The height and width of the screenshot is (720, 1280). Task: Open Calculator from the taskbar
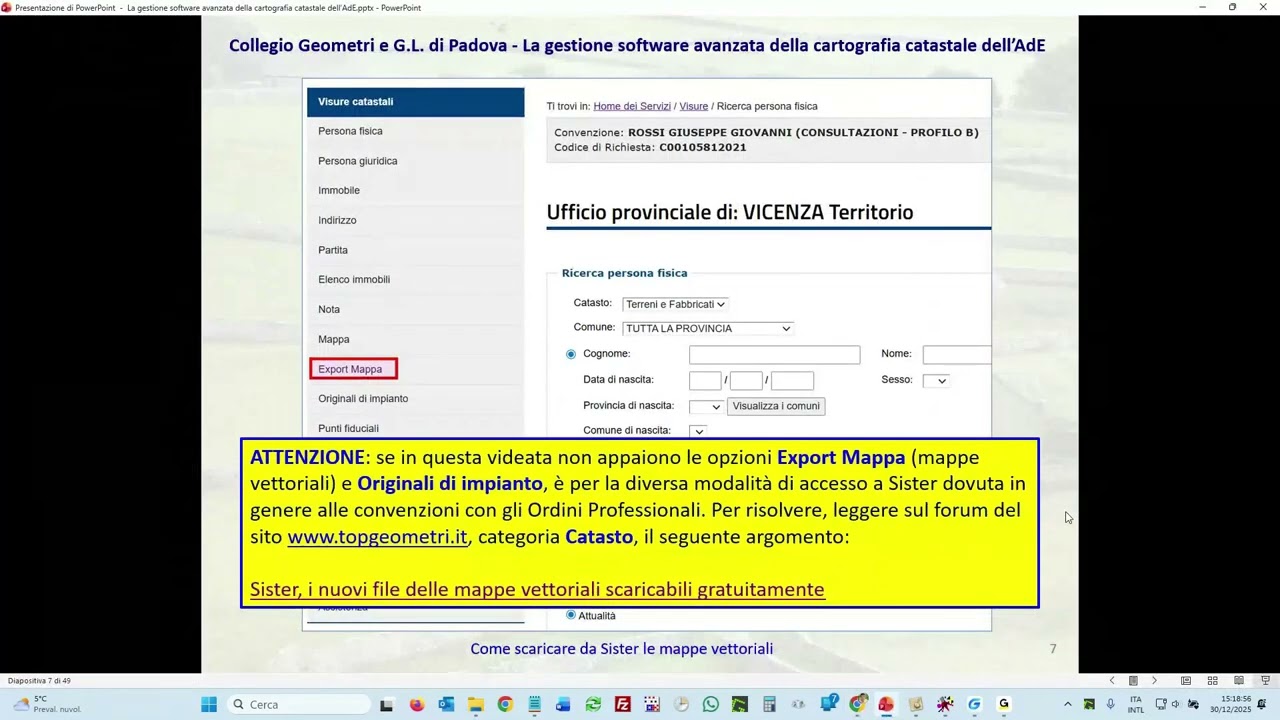[769, 704]
